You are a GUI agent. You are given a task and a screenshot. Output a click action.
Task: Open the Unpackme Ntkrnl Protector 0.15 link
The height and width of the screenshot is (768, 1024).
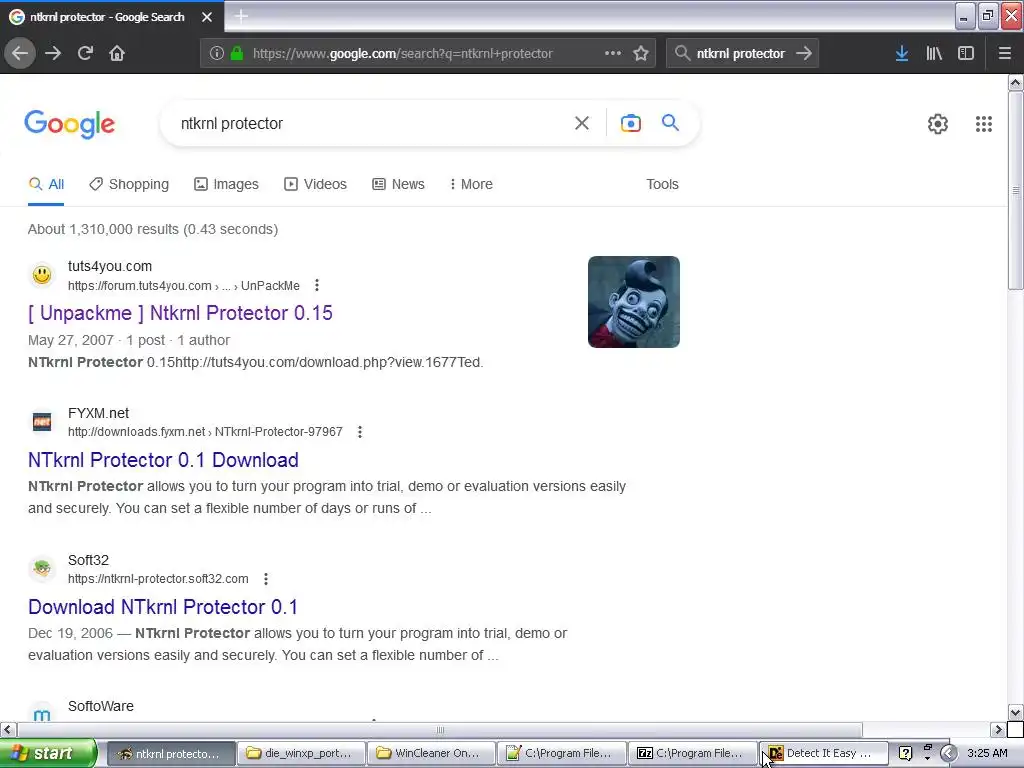pyautogui.click(x=180, y=313)
